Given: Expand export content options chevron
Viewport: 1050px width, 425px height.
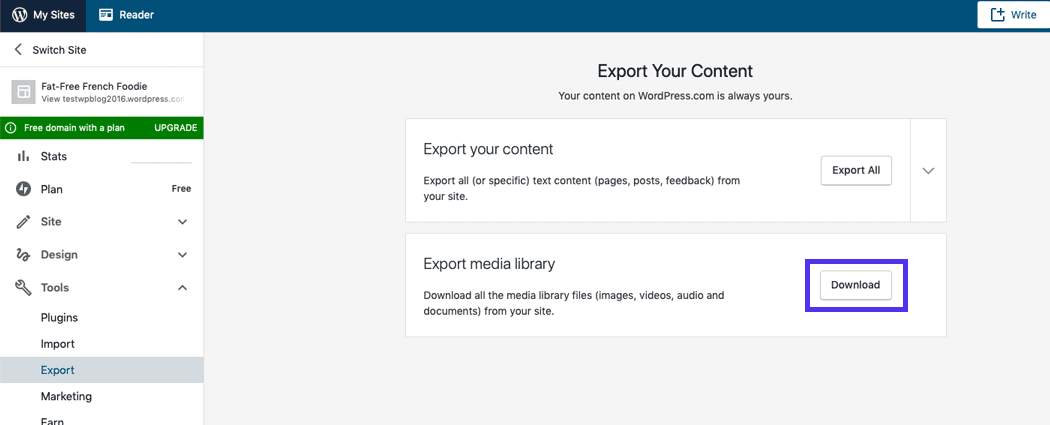Looking at the screenshot, I should 928,171.
